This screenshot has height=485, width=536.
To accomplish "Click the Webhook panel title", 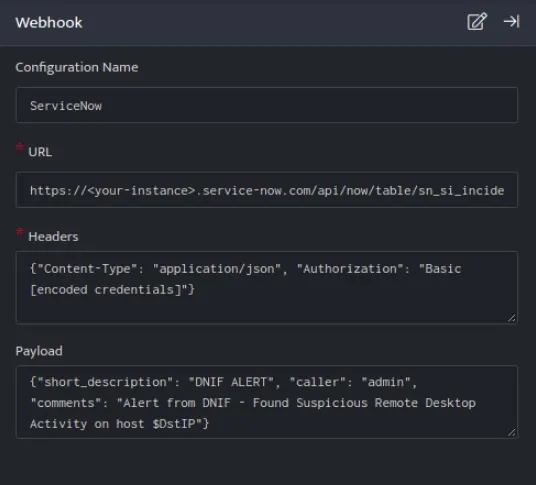I will coord(49,23).
